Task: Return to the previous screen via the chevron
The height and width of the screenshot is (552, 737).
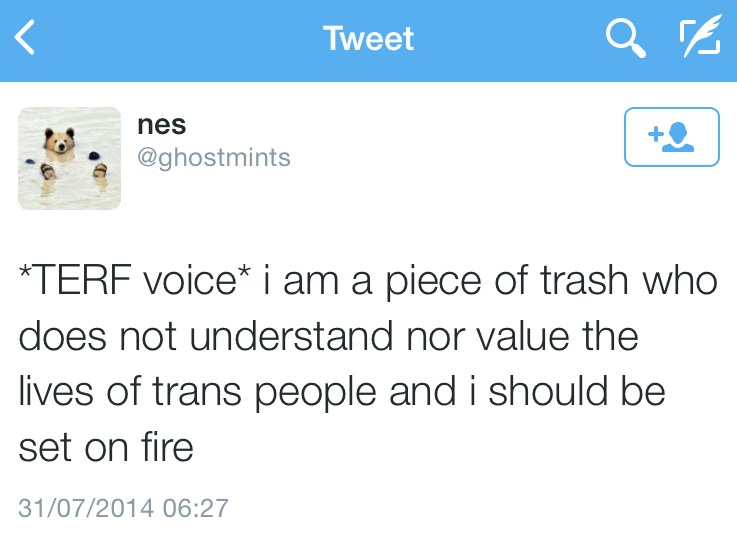Action: coord(26,39)
